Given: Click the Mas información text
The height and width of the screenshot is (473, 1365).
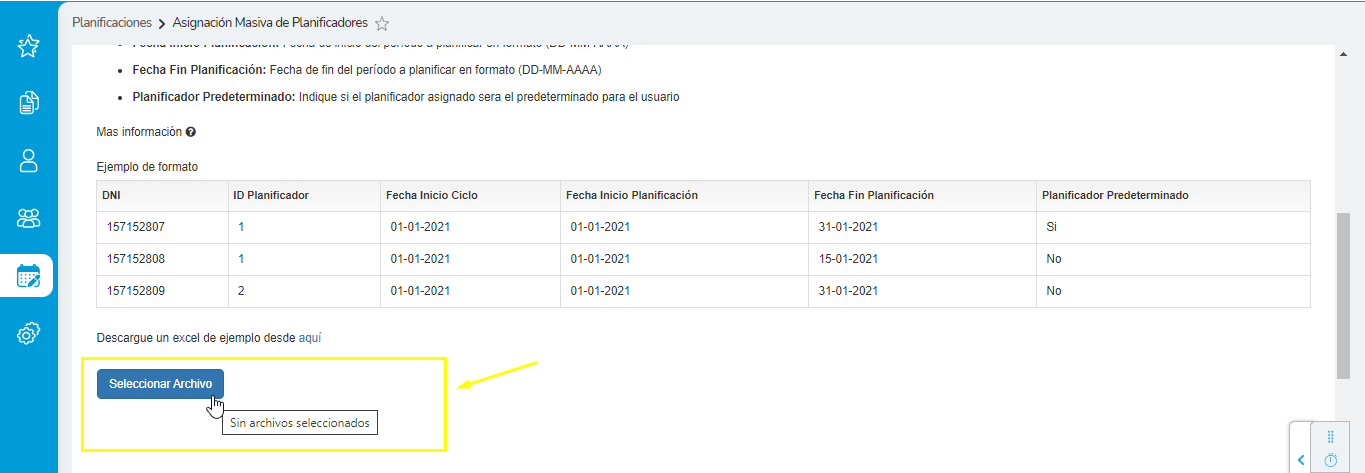Looking at the screenshot, I should click(139, 132).
